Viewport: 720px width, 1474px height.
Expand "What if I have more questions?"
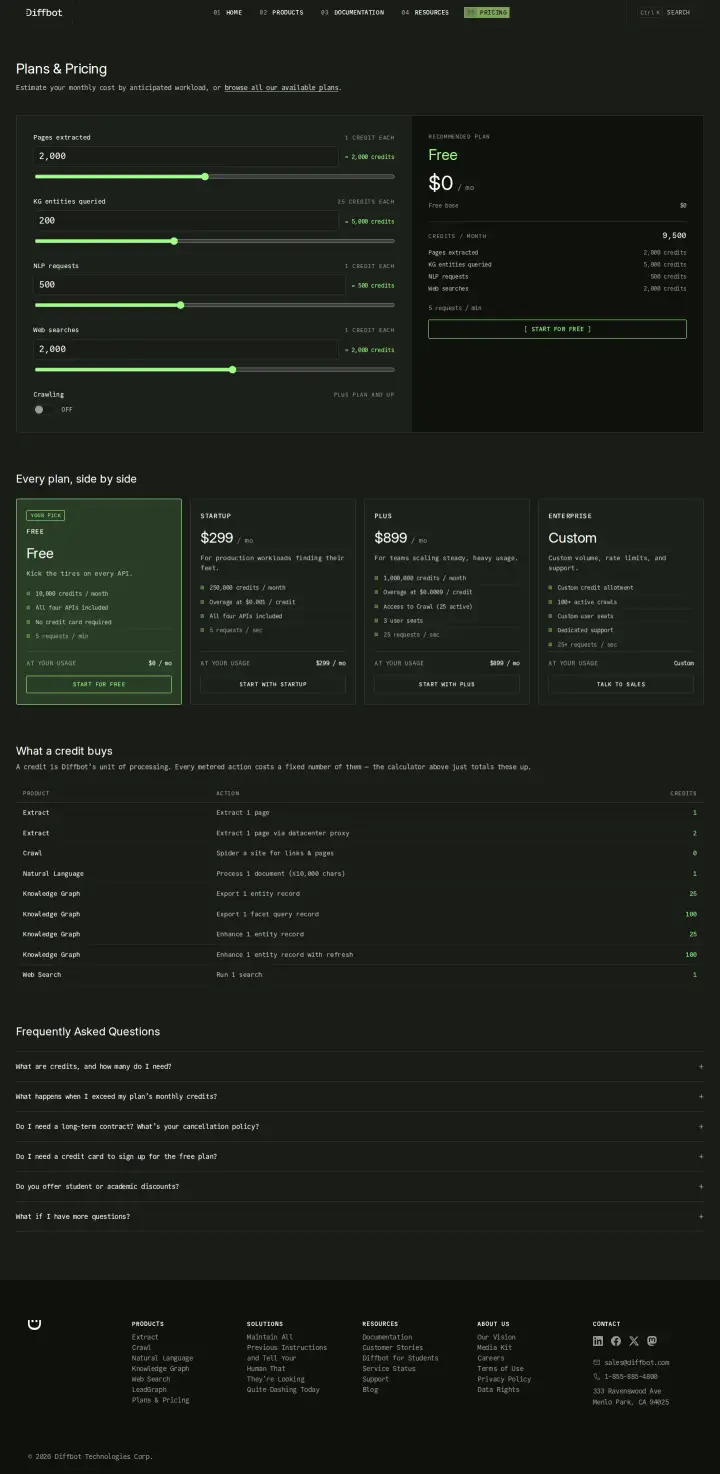click(x=359, y=1217)
